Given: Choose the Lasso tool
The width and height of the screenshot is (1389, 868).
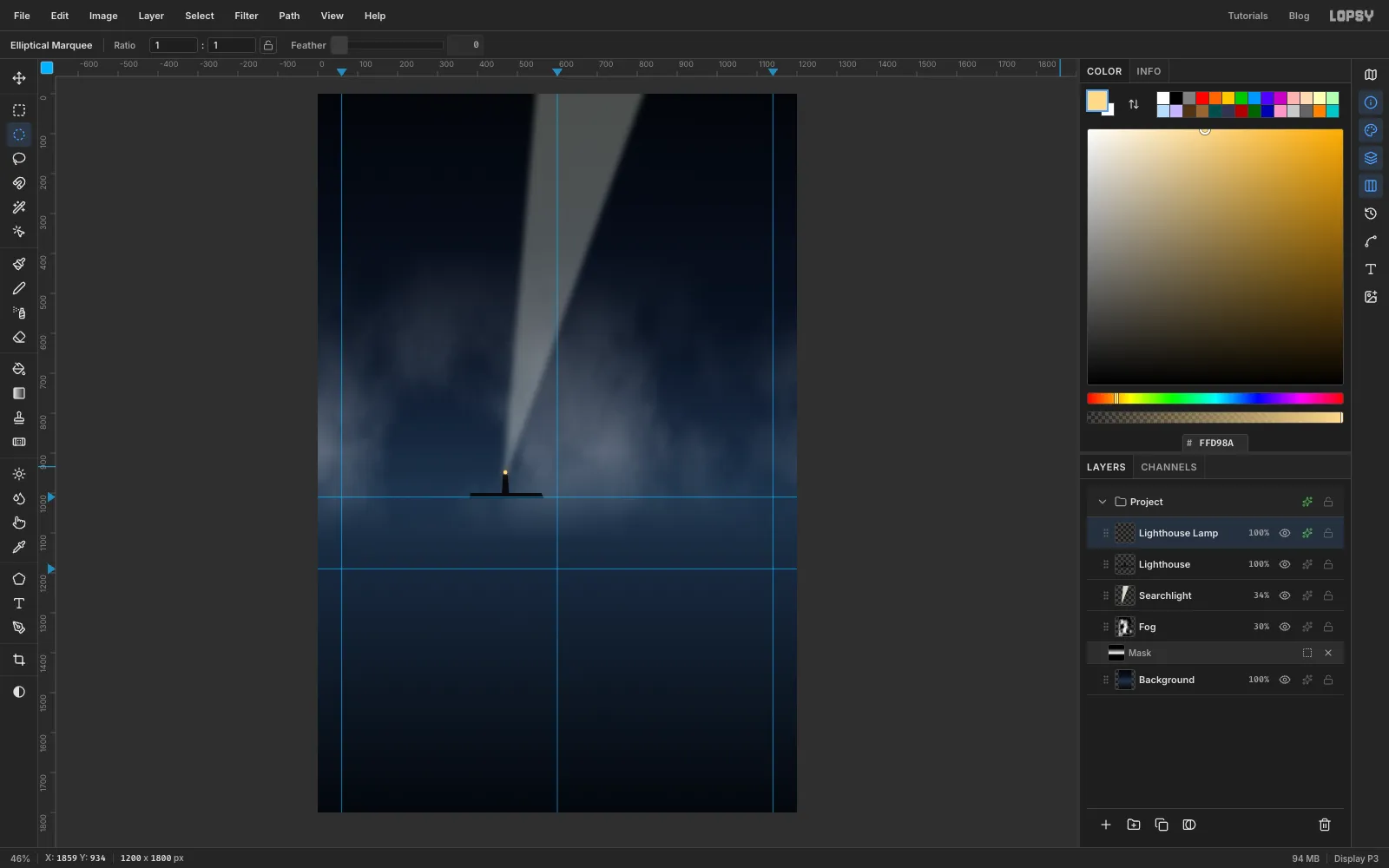Looking at the screenshot, I should pyautogui.click(x=19, y=159).
